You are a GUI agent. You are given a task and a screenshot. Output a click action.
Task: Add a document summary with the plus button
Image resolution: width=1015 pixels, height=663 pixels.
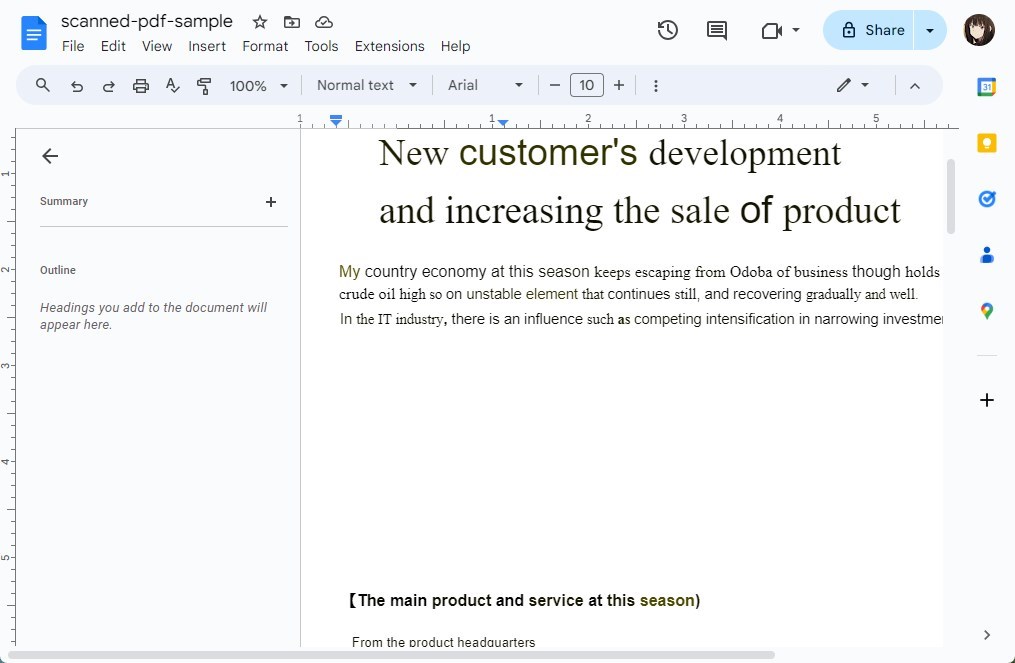tap(270, 202)
